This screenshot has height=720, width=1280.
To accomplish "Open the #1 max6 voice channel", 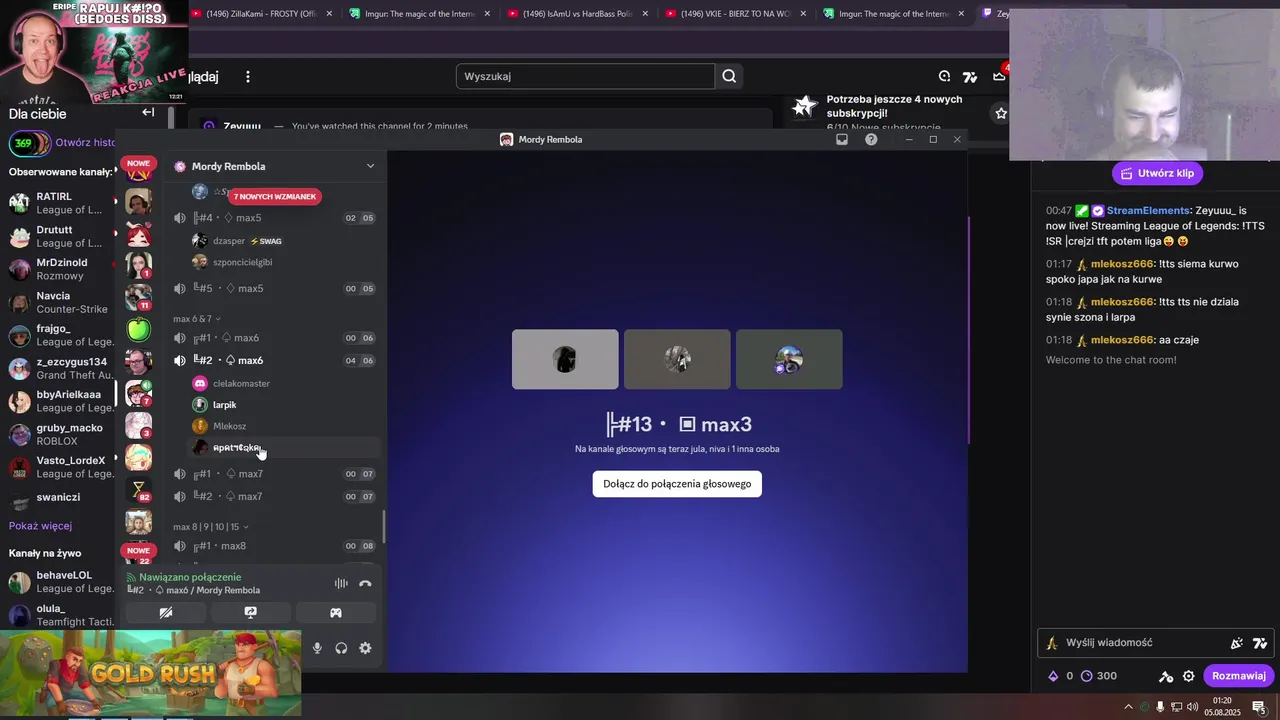I will [274, 338].
